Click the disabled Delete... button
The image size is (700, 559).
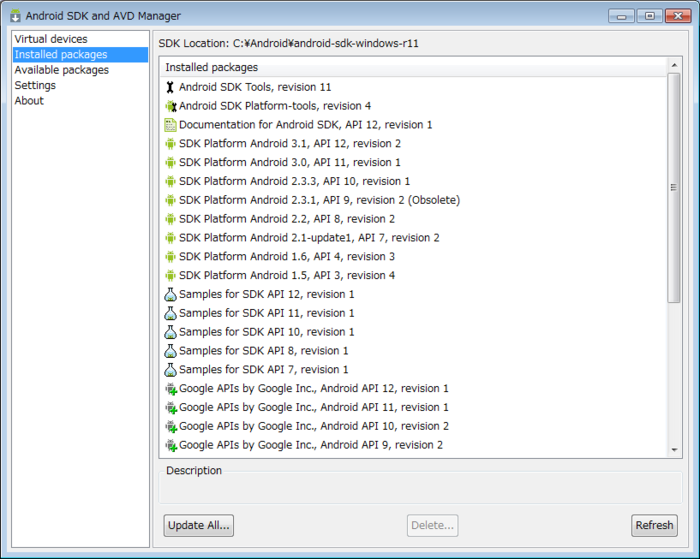click(x=433, y=526)
